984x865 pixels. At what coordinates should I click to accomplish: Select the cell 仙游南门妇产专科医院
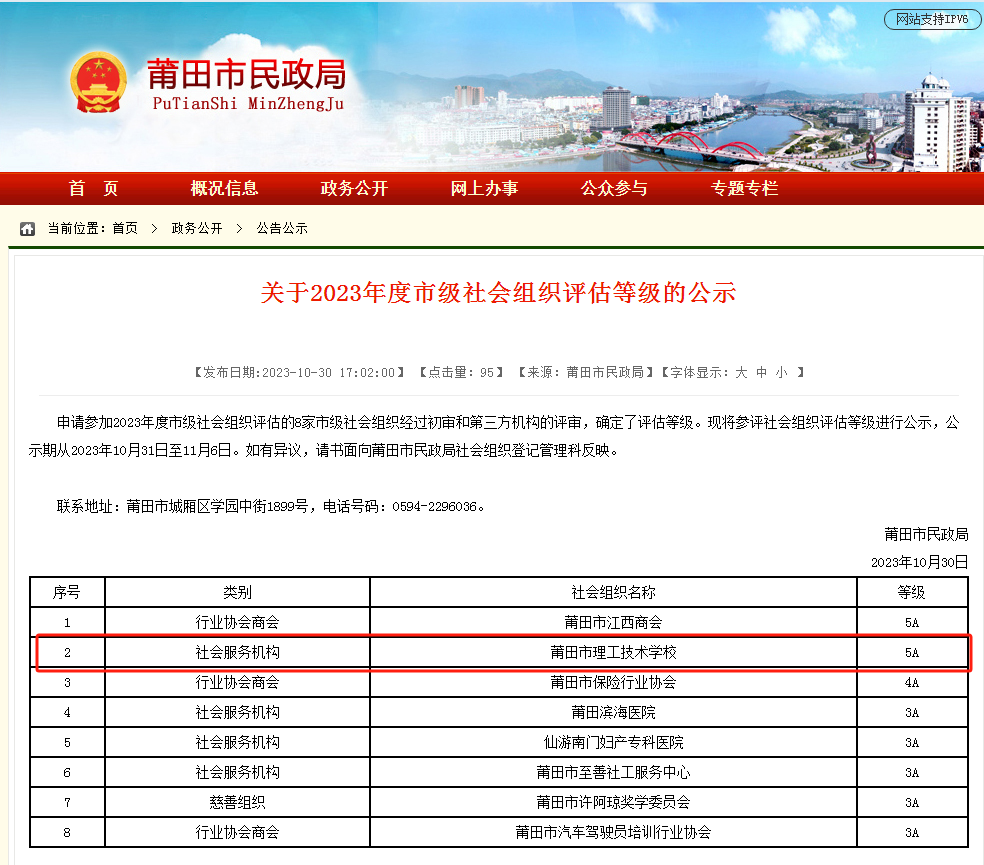coord(613,743)
